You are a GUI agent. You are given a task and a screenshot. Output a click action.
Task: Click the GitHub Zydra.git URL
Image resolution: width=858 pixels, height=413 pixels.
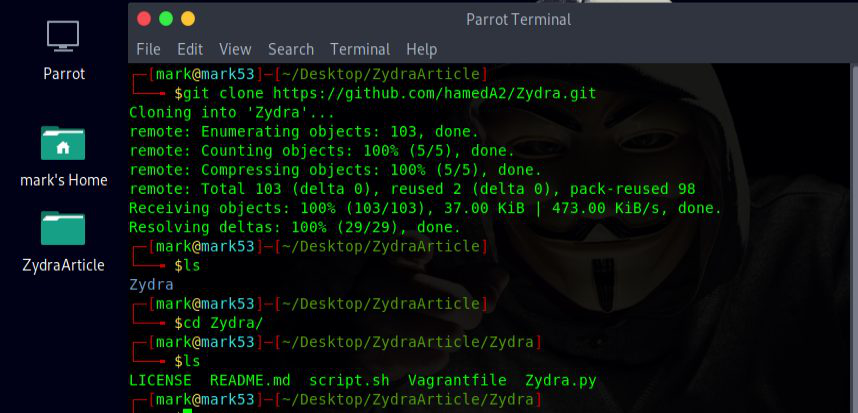point(434,93)
